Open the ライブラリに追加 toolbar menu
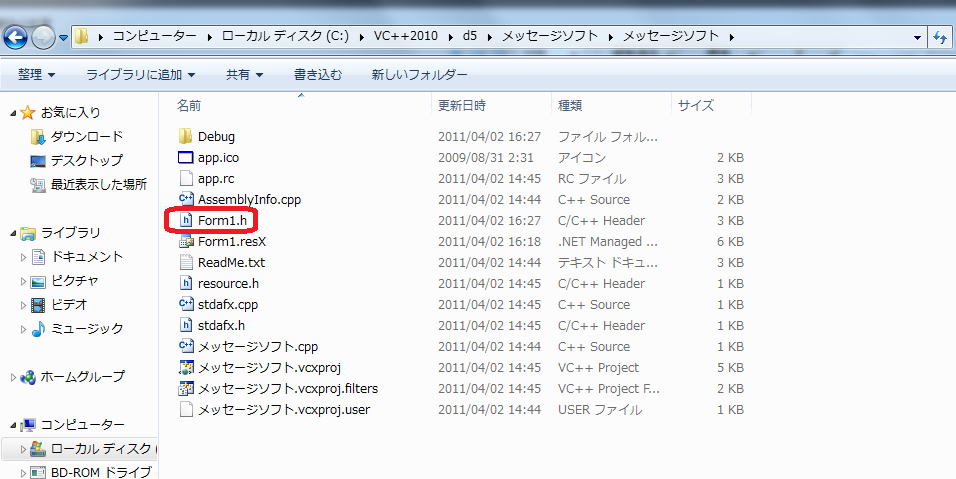This screenshot has height=479, width=956. (x=141, y=74)
